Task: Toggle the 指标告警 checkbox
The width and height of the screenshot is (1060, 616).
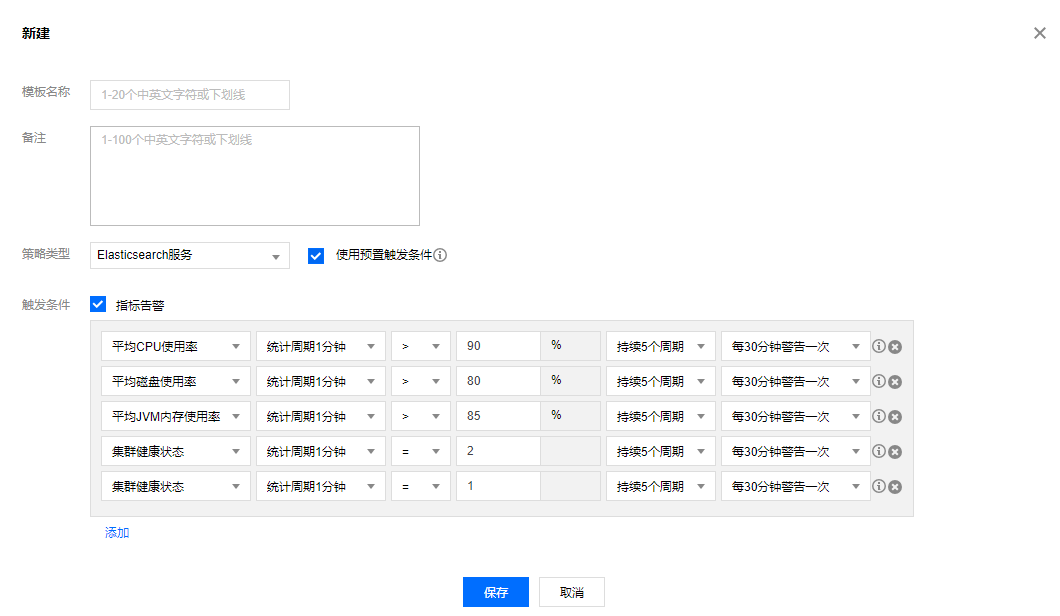Action: click(98, 304)
